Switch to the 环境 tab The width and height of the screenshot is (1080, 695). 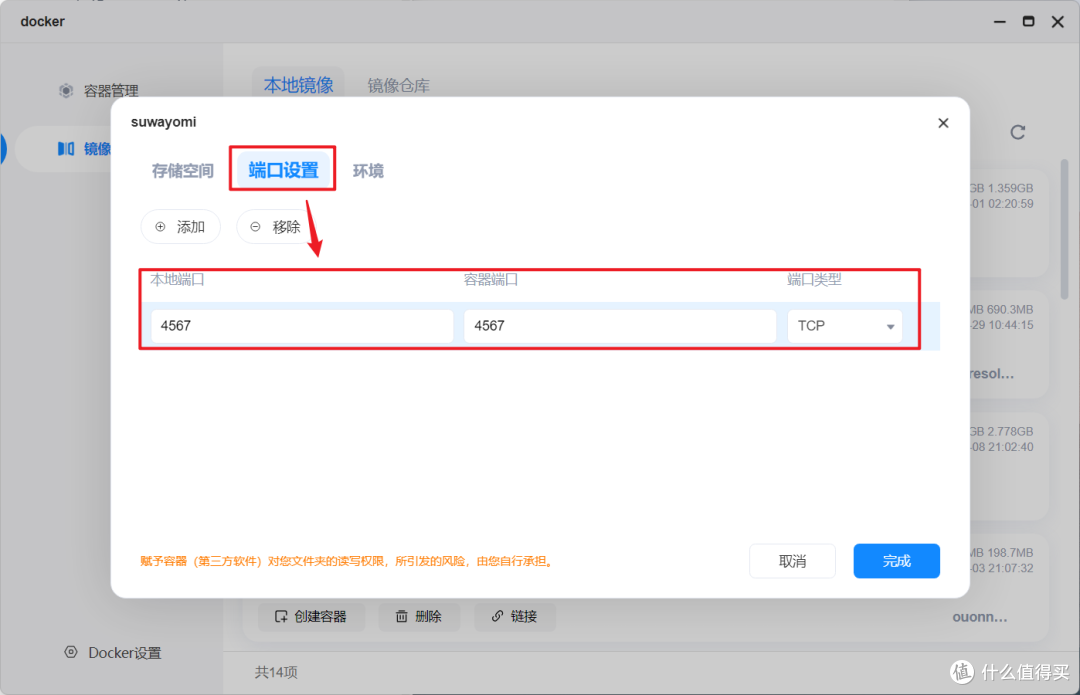pos(368,171)
